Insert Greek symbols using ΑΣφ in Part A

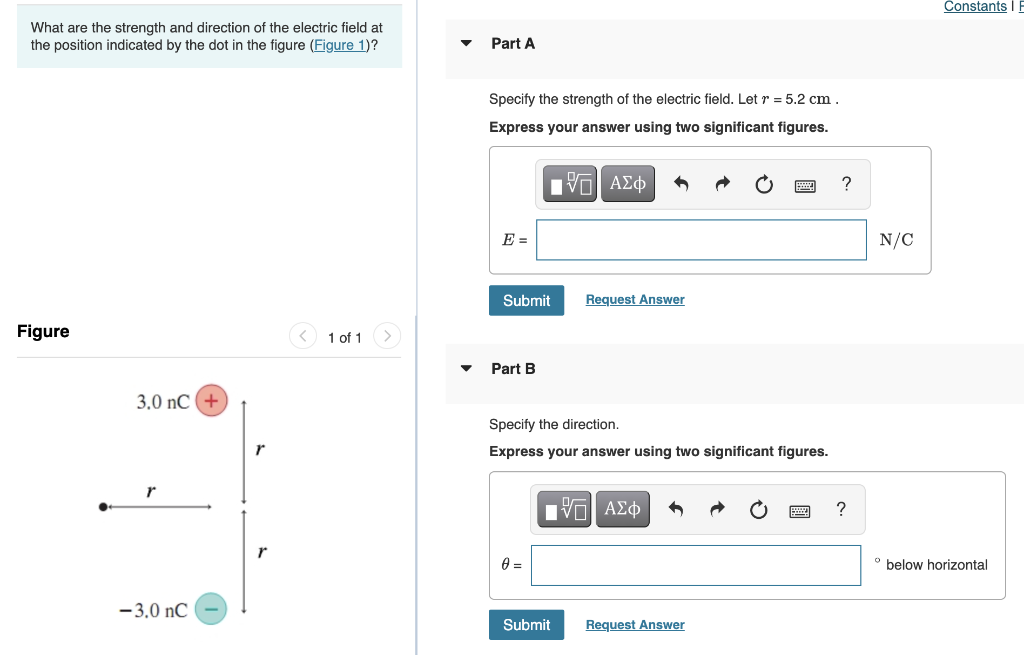(628, 183)
